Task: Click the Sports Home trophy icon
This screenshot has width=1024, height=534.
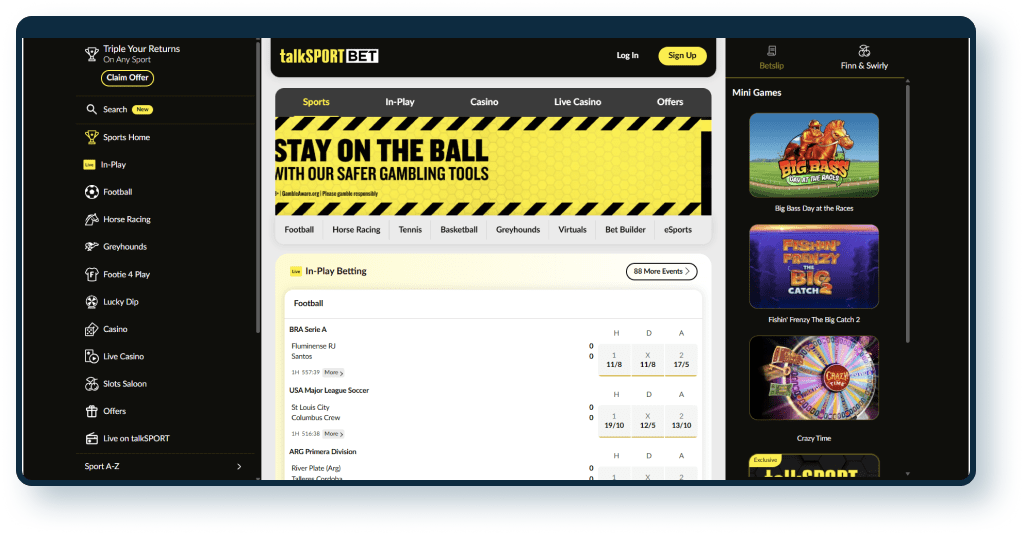Action: coord(91,137)
